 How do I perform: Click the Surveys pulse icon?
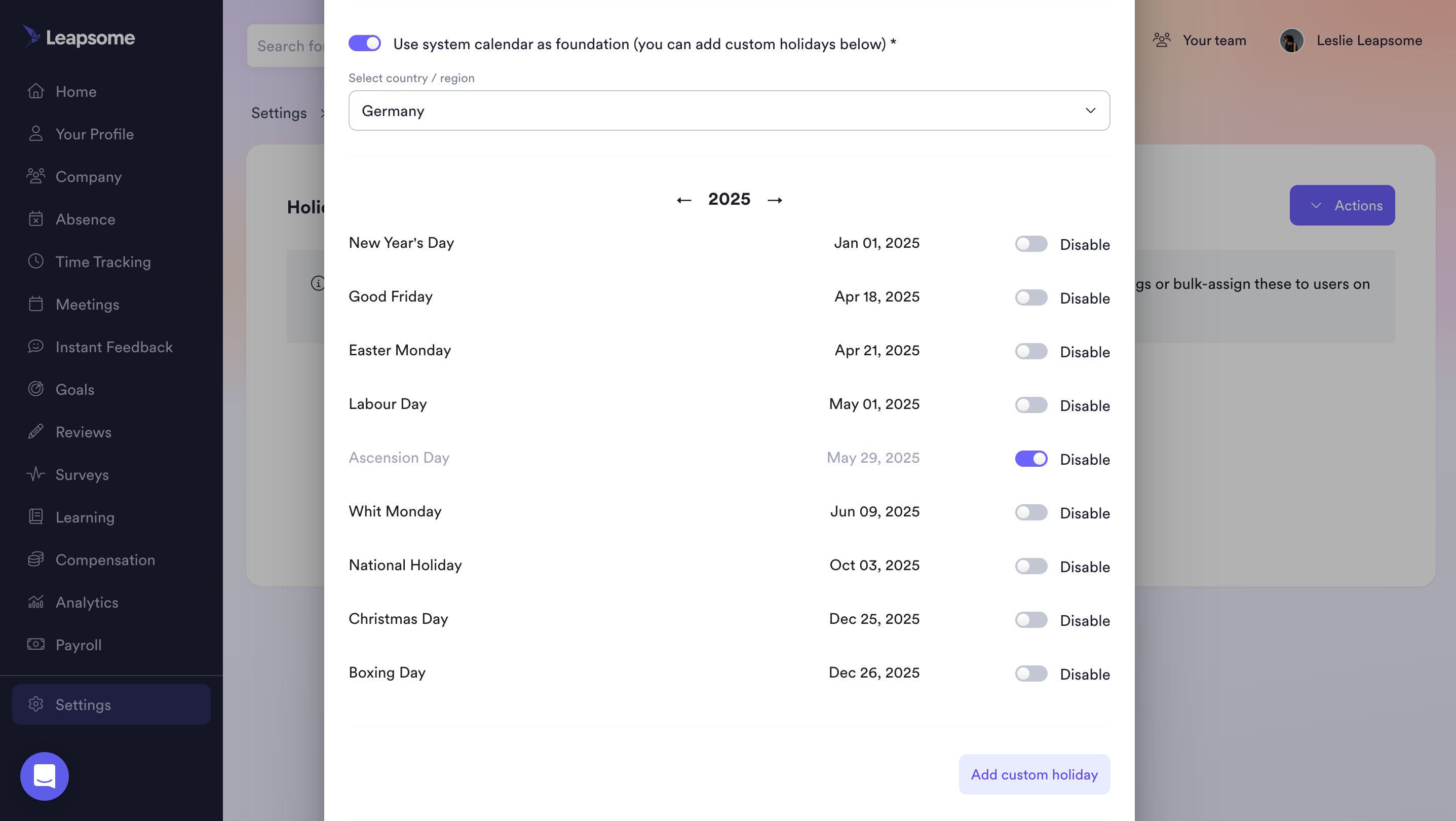coord(35,474)
